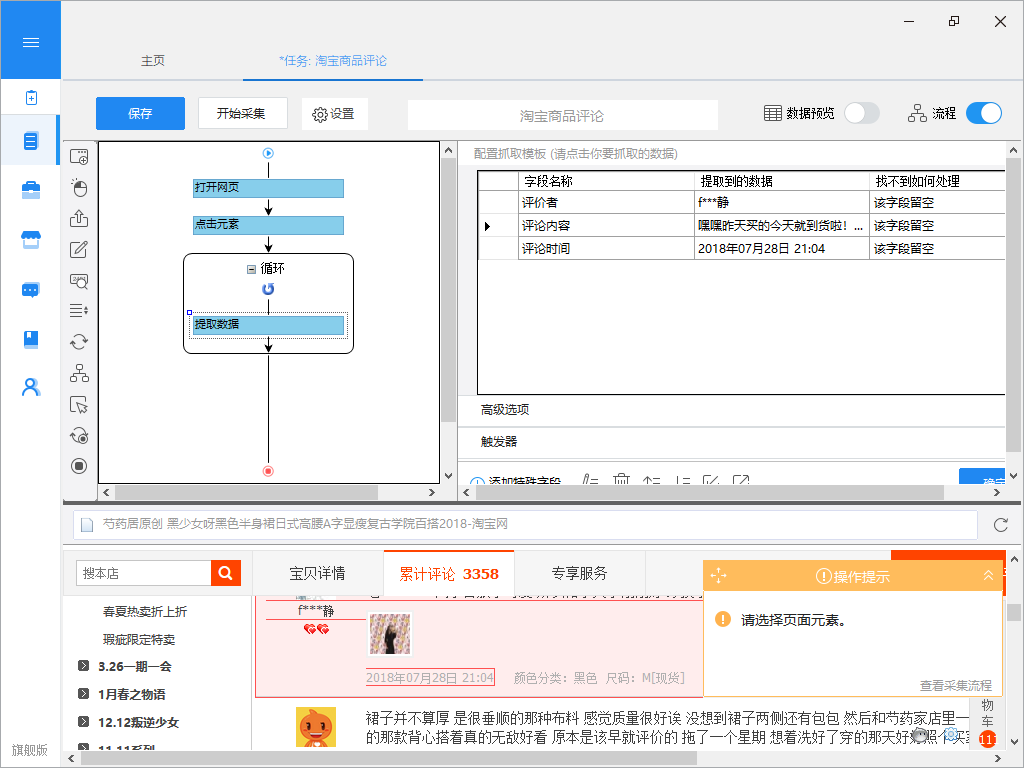This screenshot has height=768, width=1024.
Task: Expand the 3.26一期一会 category arrow
Action: click(x=83, y=665)
